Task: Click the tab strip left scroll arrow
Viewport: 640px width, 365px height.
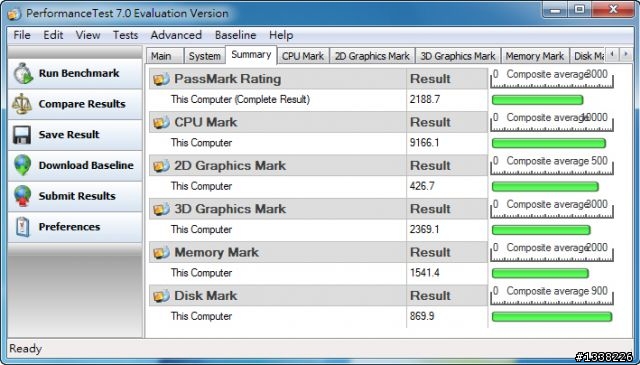Action: point(612,54)
